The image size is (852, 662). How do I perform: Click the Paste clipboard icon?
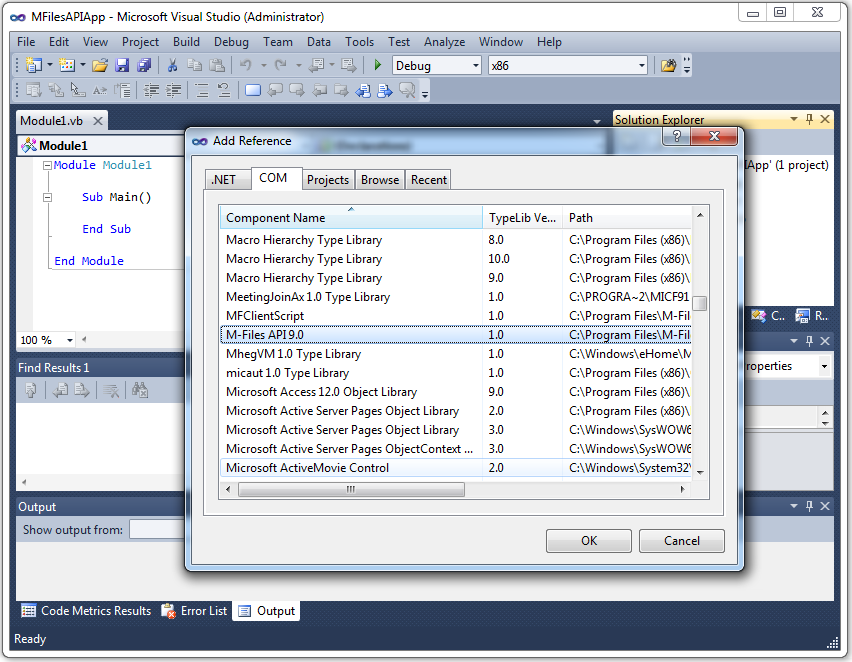pyautogui.click(x=217, y=65)
